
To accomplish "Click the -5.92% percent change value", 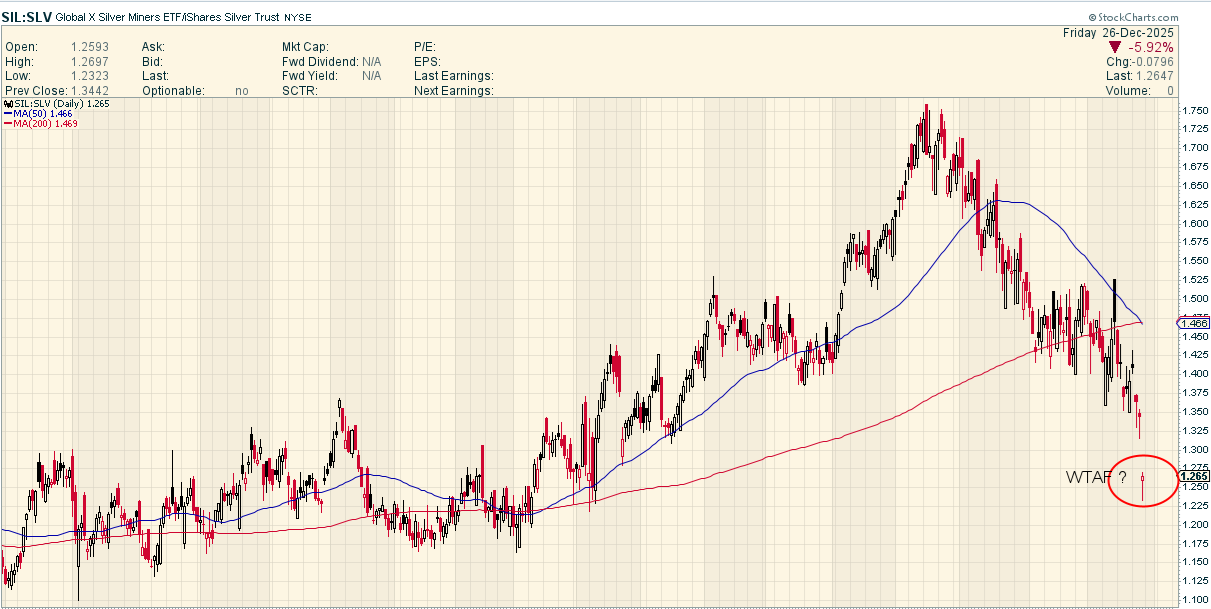I will pyautogui.click(x=1149, y=47).
